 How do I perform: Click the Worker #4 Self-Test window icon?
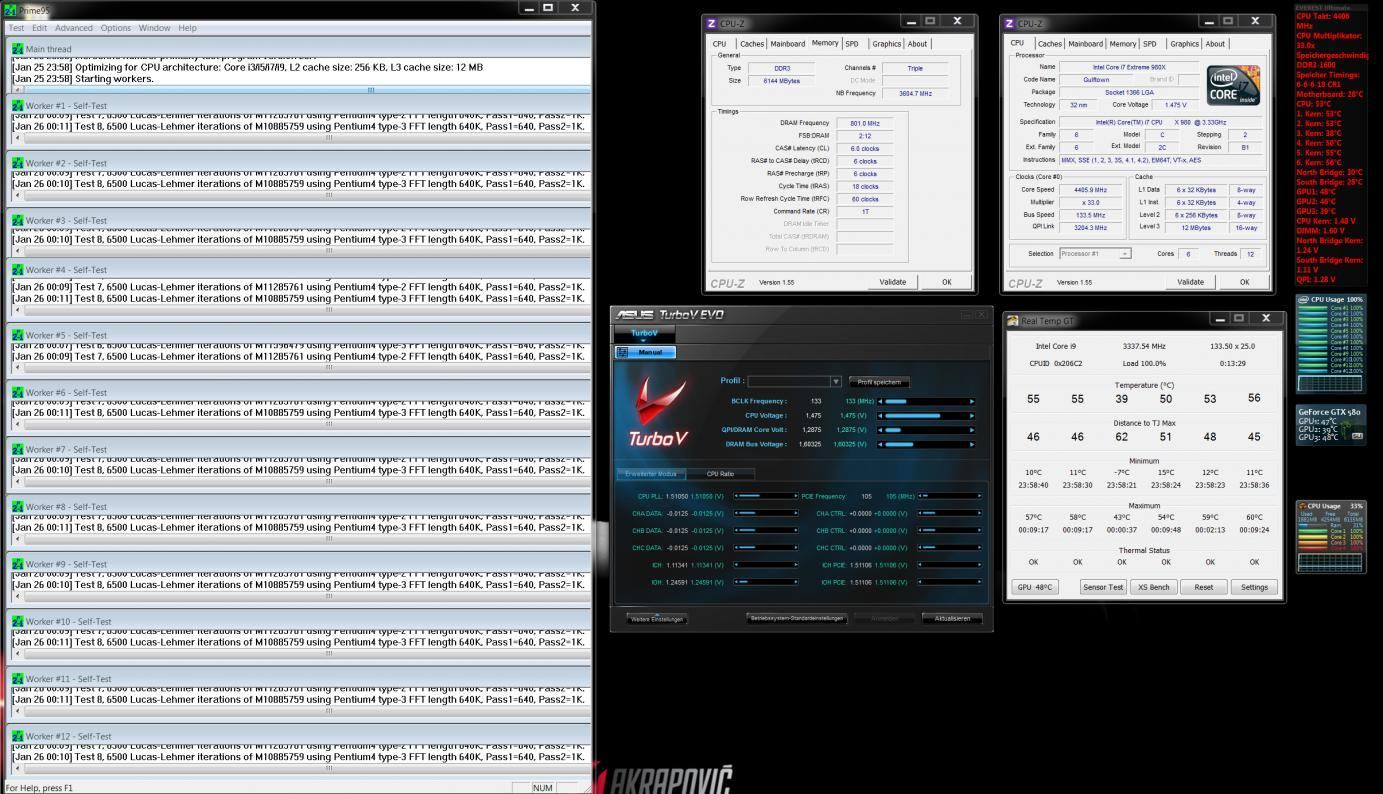(18, 270)
